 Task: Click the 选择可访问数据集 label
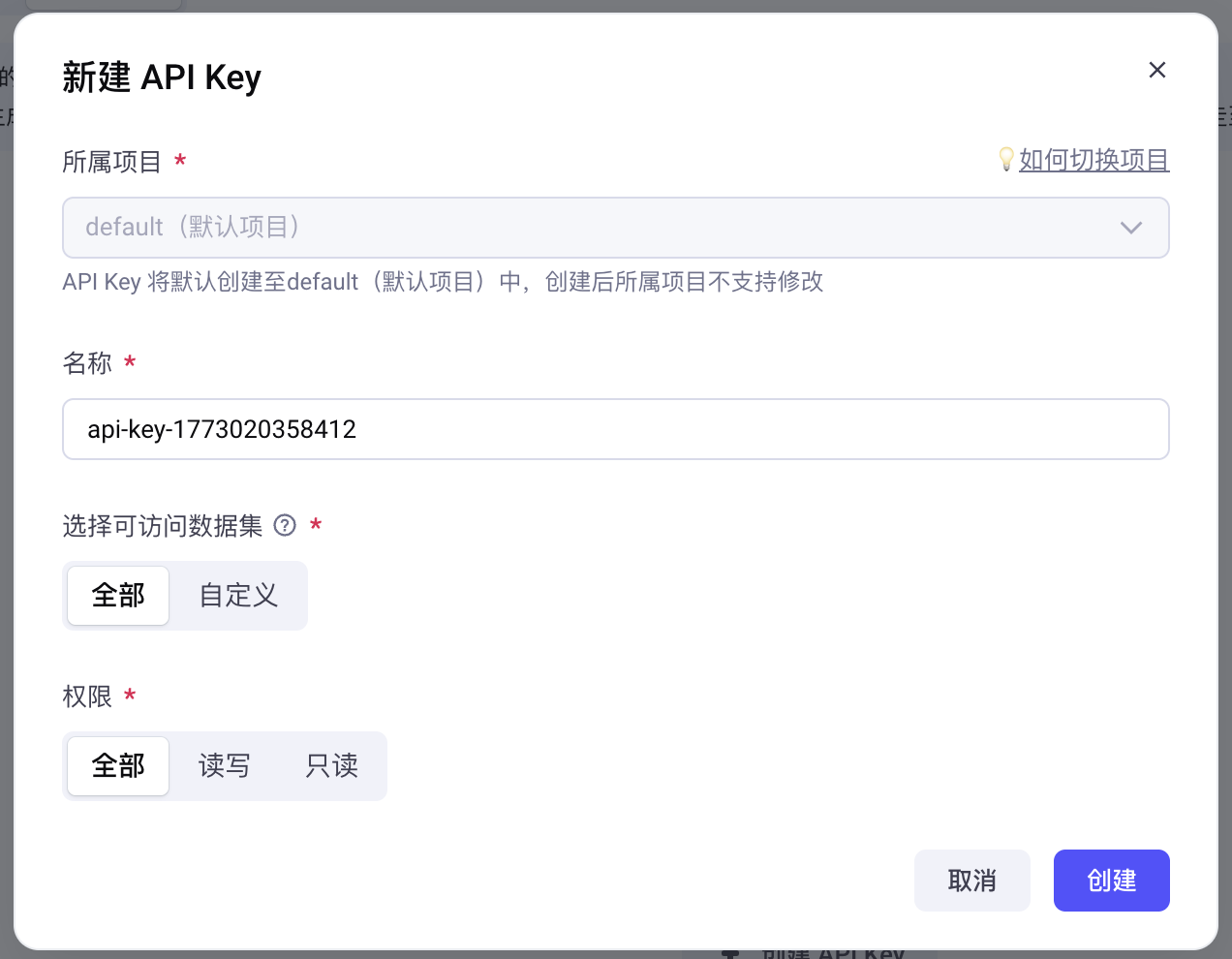coord(163,526)
